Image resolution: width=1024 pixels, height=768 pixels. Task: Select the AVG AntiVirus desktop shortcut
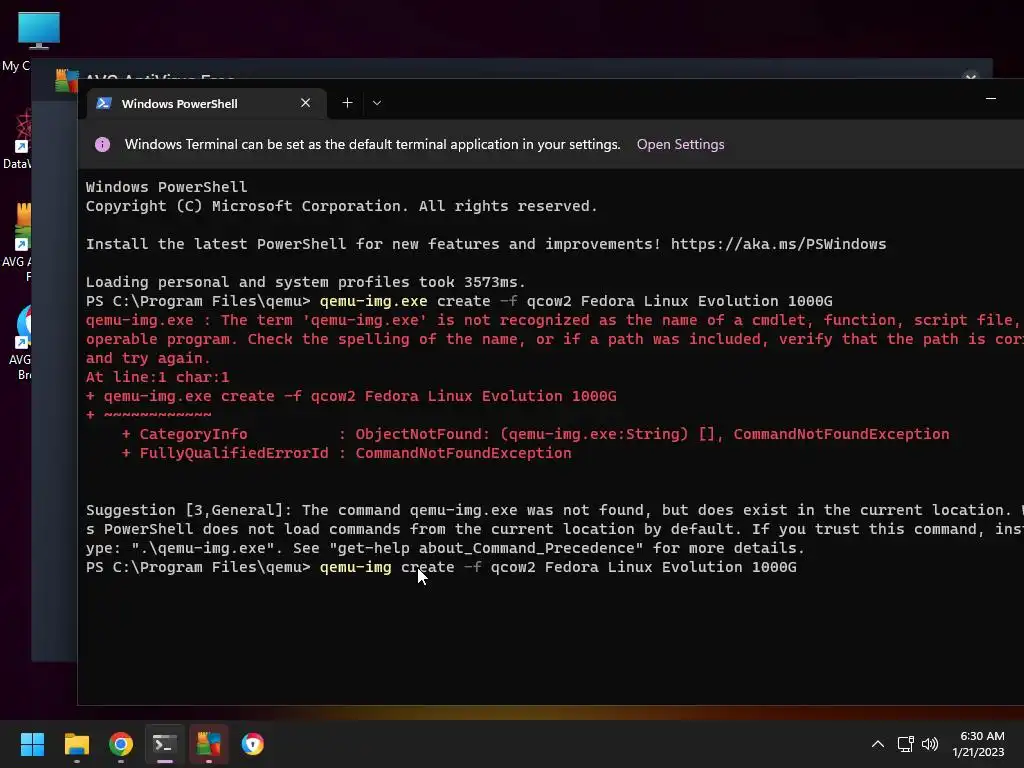(x=18, y=242)
